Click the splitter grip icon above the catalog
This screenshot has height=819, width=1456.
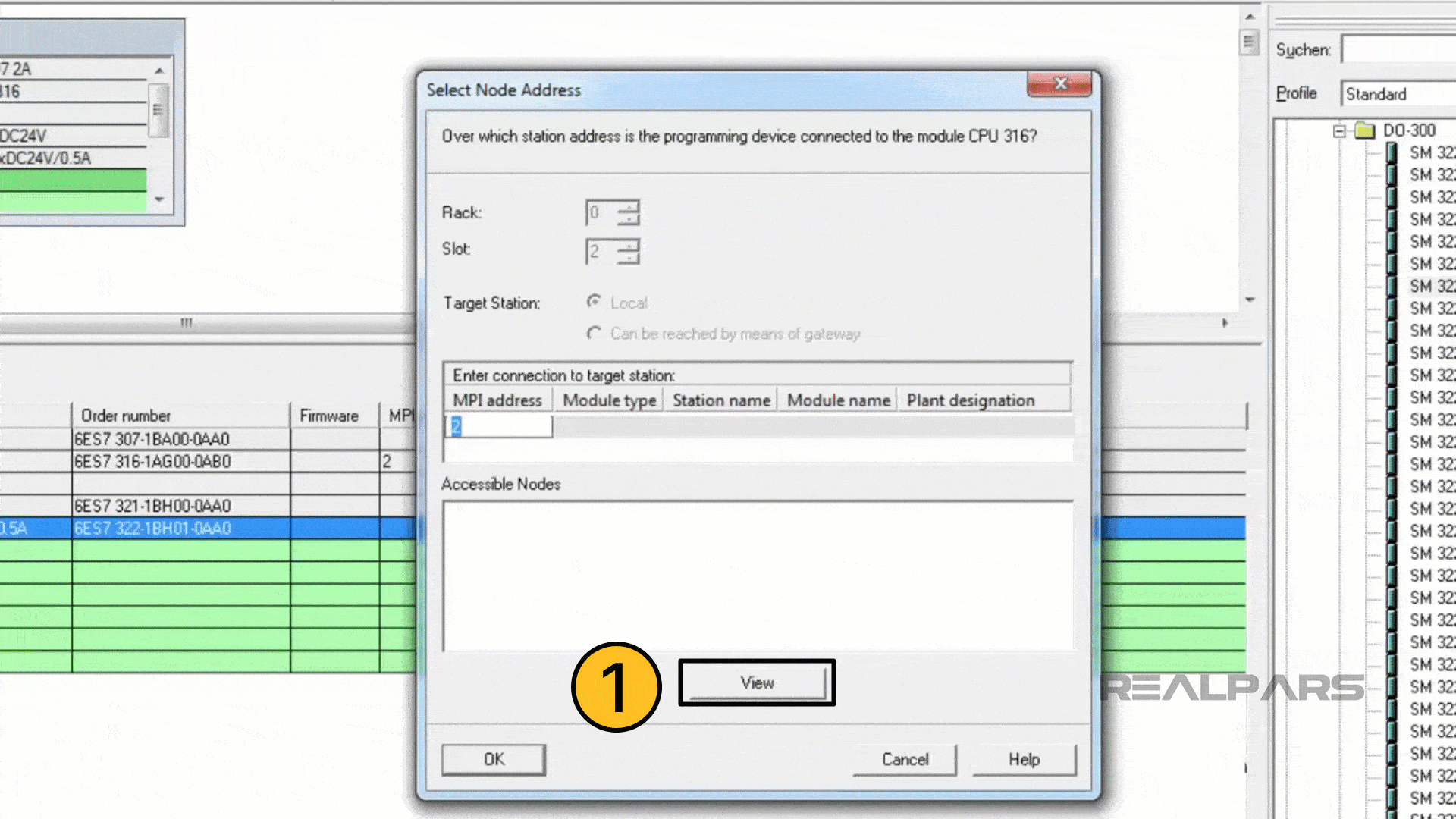point(1247,43)
